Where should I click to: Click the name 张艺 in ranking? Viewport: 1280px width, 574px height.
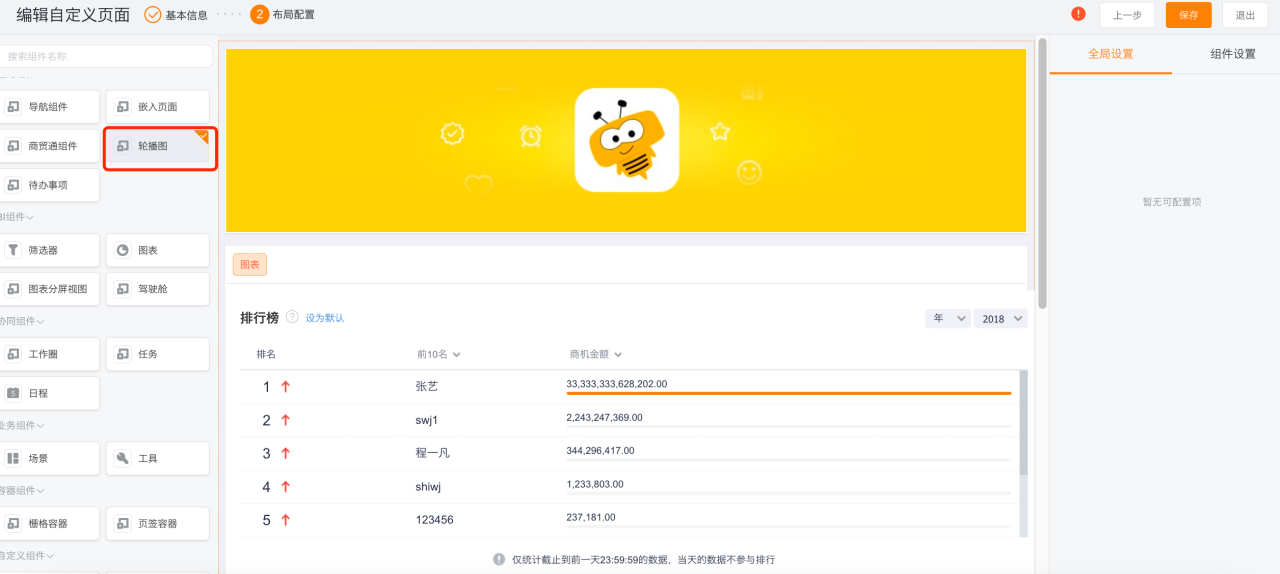[x=426, y=386]
